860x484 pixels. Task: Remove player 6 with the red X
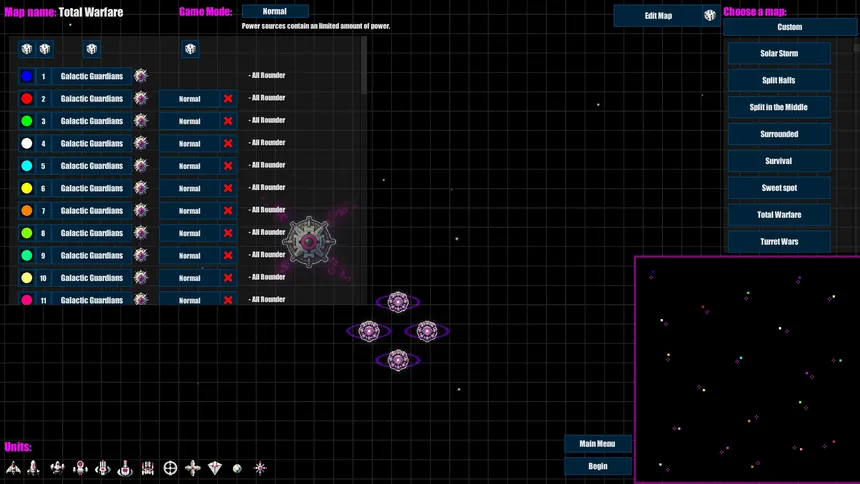(x=228, y=188)
